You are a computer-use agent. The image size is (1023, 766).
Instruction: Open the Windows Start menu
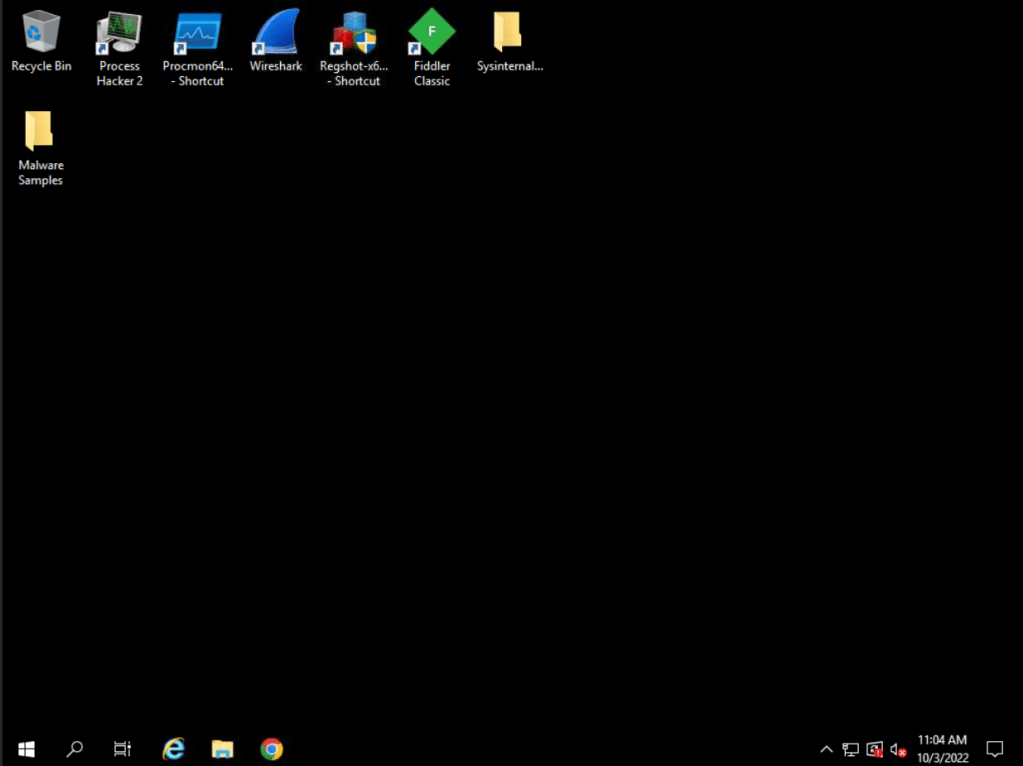coord(26,748)
